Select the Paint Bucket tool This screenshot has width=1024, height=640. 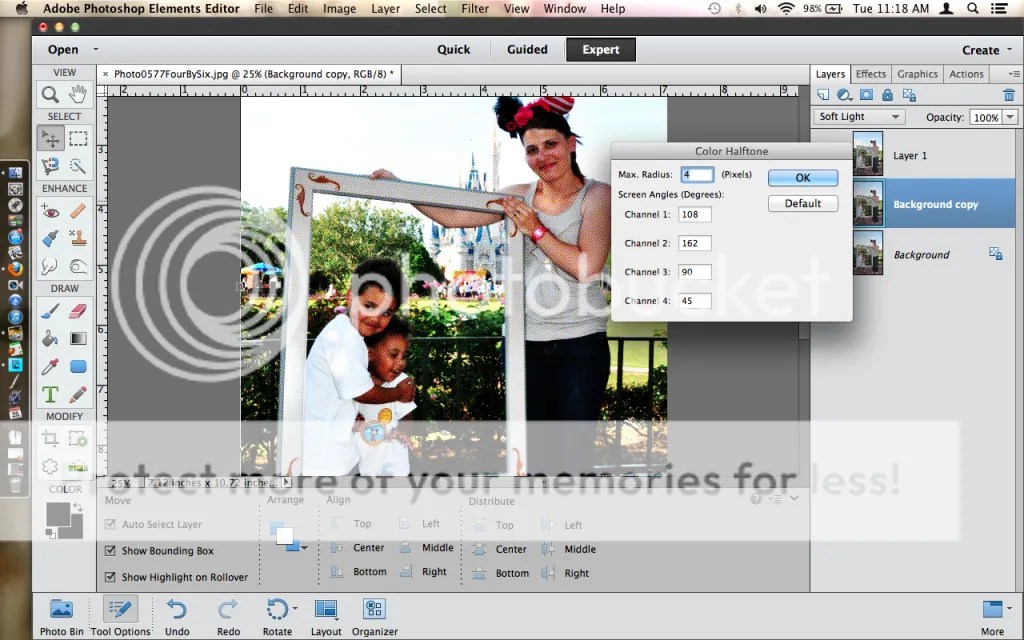click(x=50, y=338)
